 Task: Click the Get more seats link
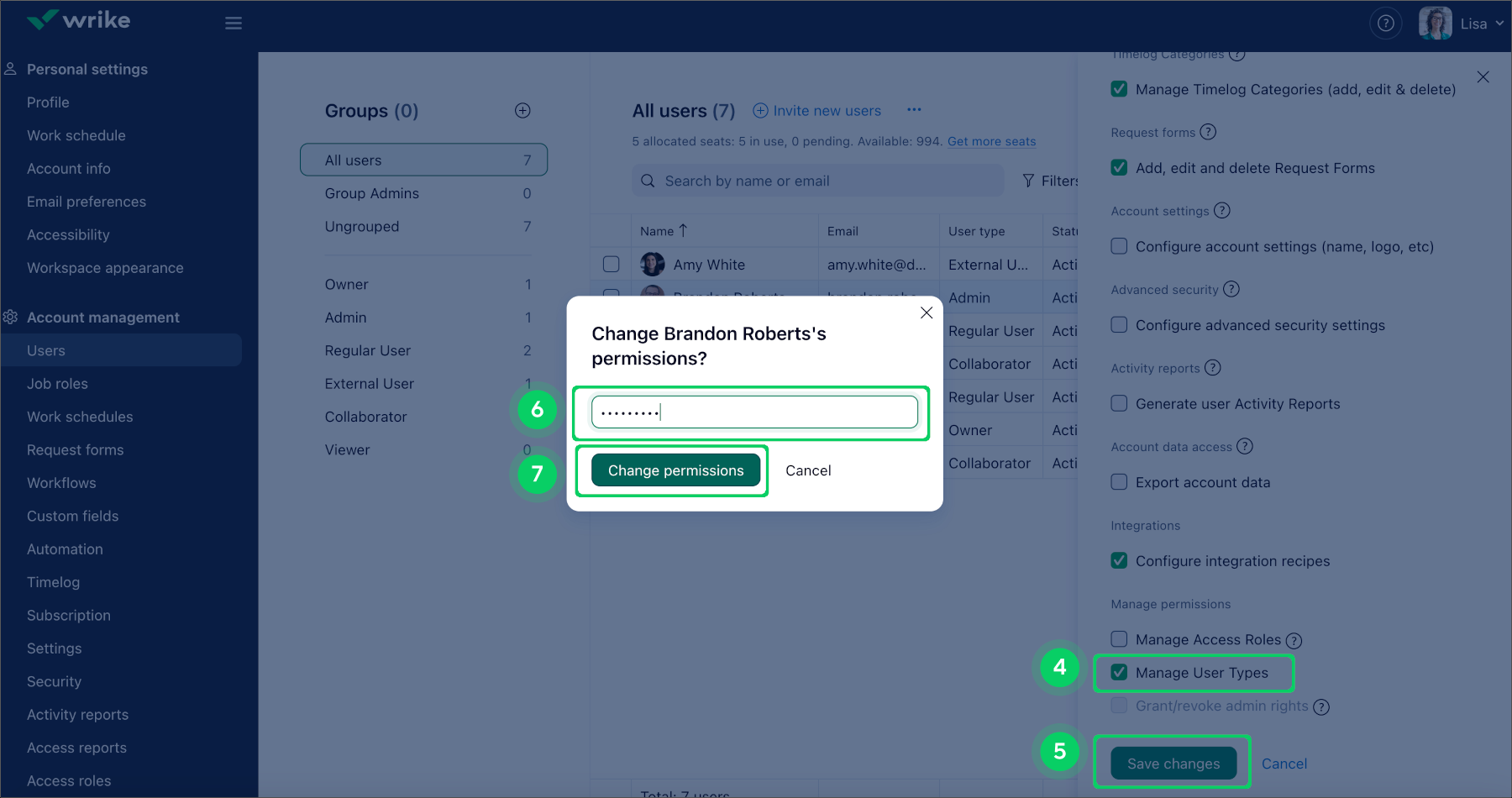(990, 141)
